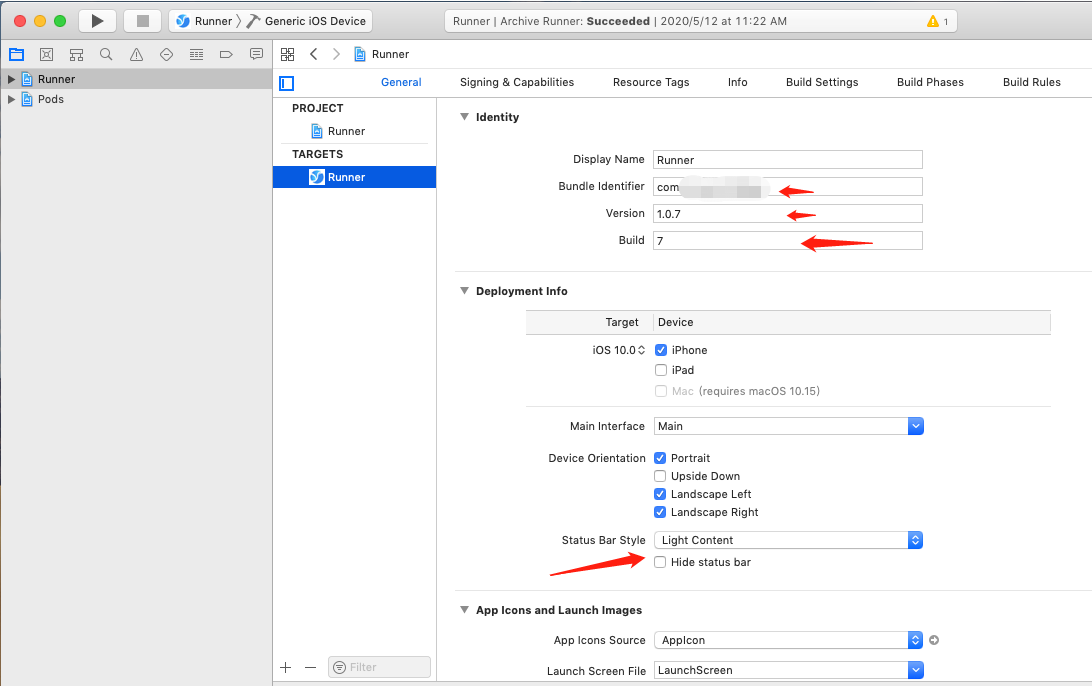Click the Archive Runner Succeeded status

620,22
